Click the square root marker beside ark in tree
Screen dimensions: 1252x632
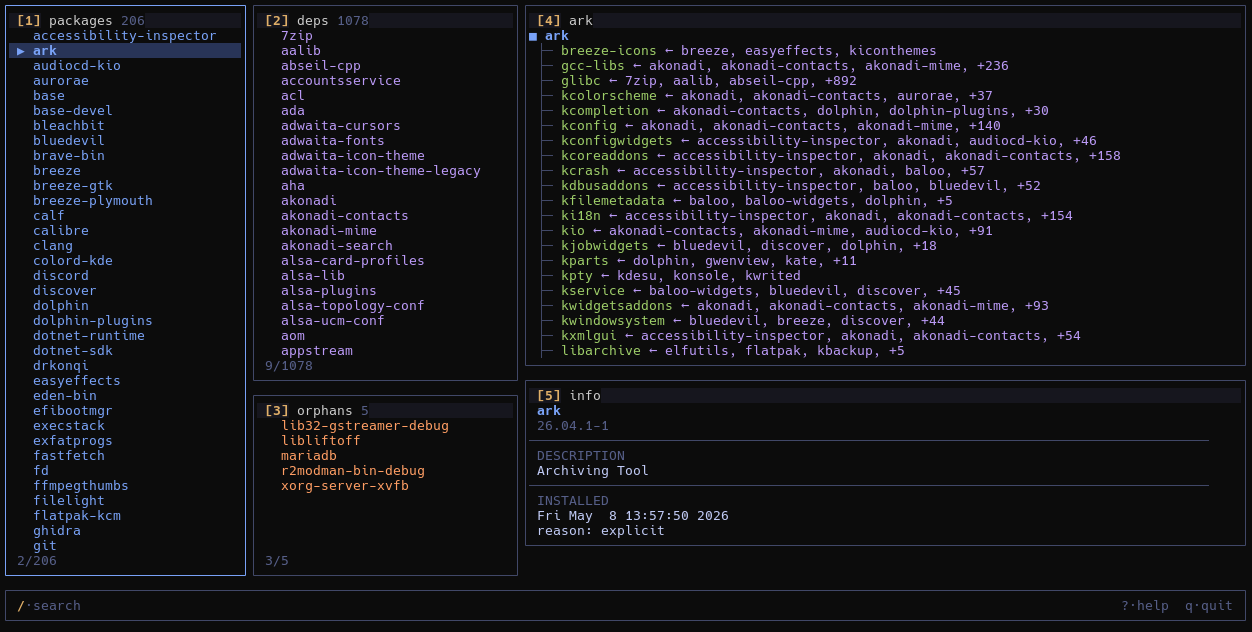(533, 36)
